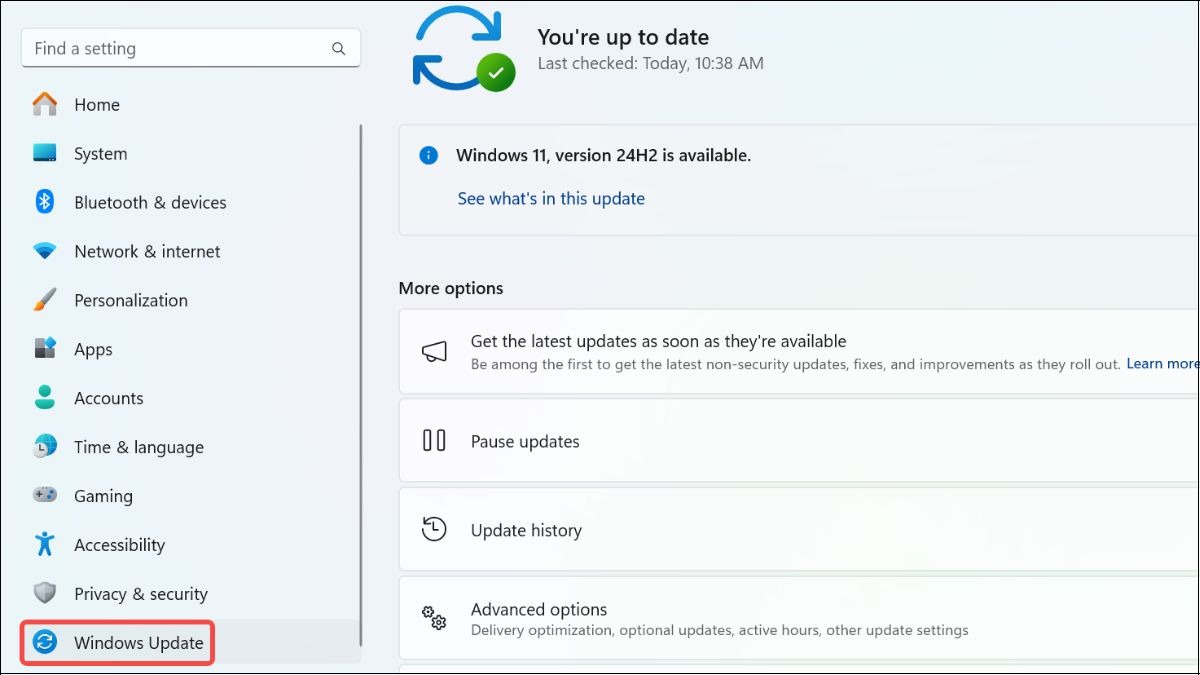This screenshot has height=675, width=1200.
Task: Click the Bluetooth & devices icon
Action: tap(45, 202)
